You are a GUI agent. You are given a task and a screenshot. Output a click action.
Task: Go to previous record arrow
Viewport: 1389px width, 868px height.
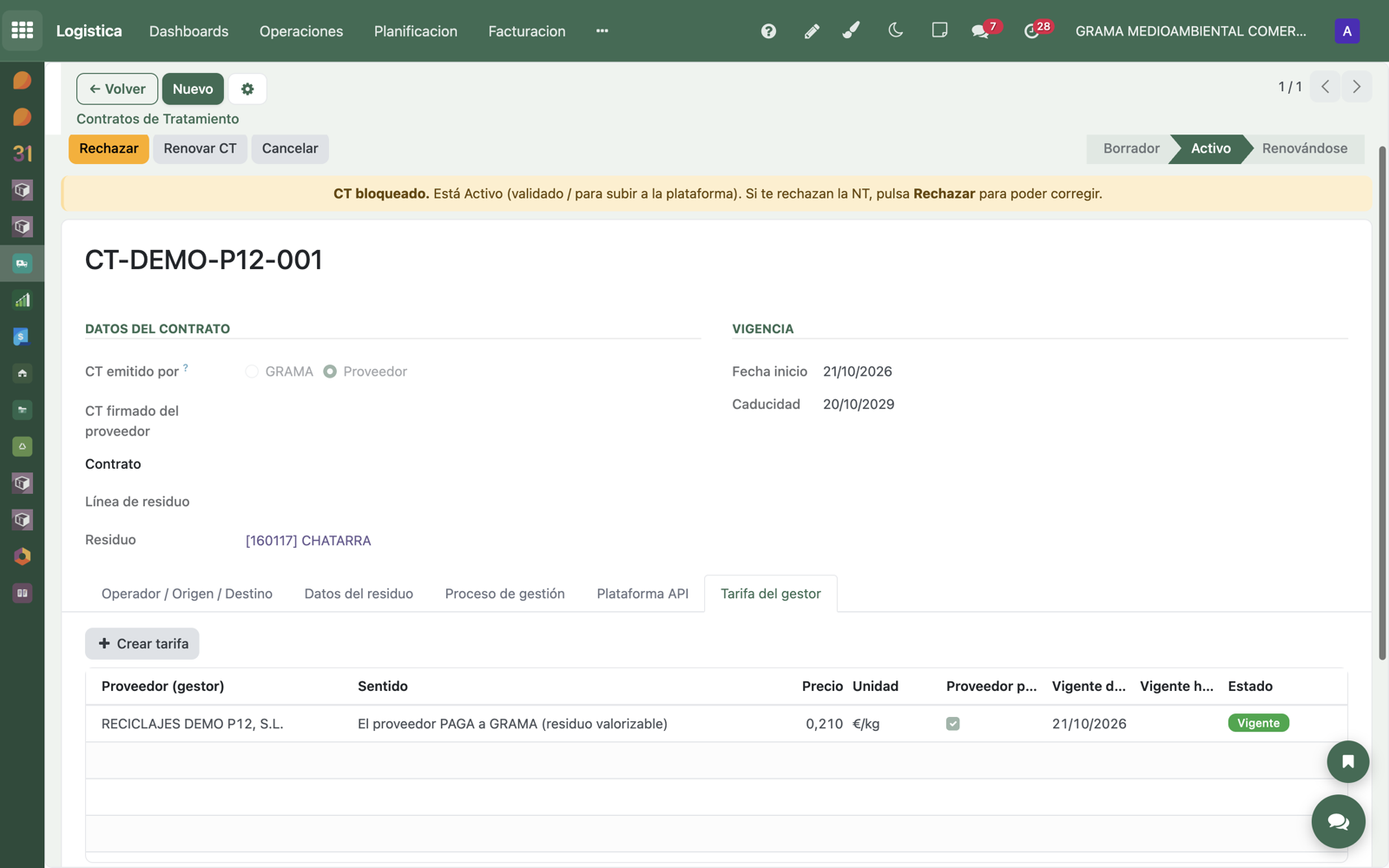pos(1325,87)
